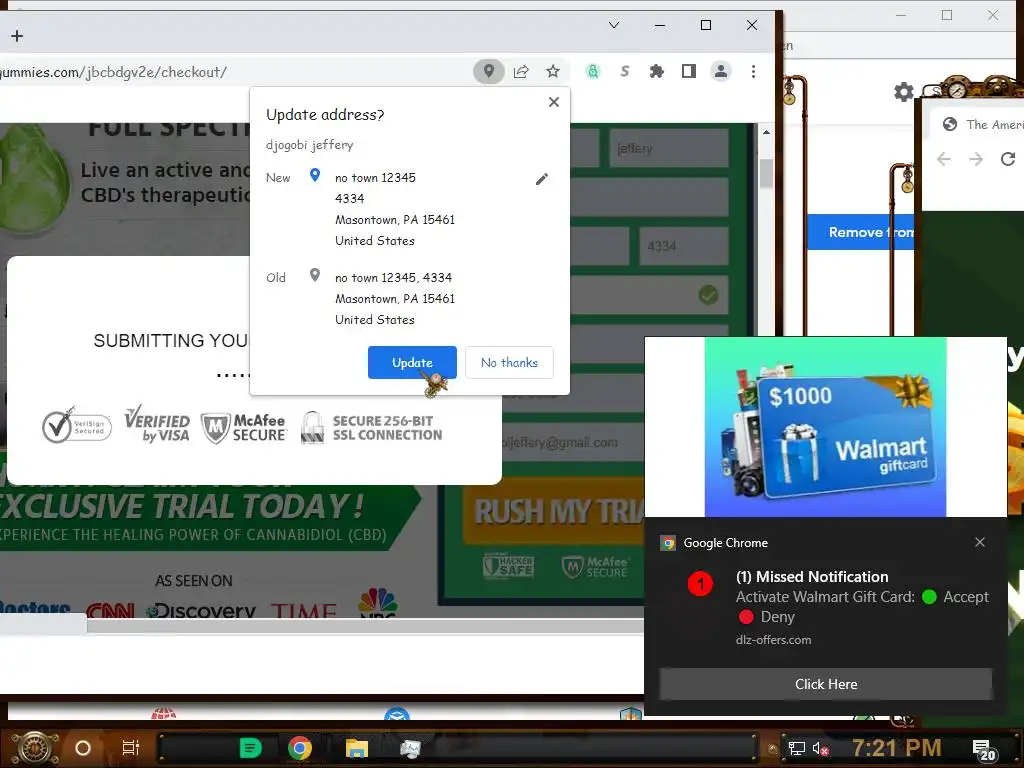This screenshot has width=1024, height=768.
Task: Open the Start menu button
Action: click(35, 748)
